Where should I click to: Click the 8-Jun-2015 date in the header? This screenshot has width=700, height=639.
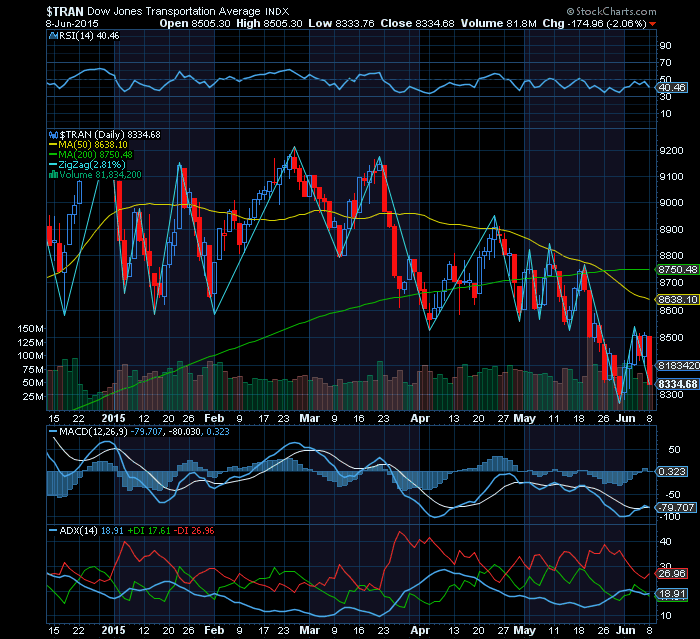[72, 24]
